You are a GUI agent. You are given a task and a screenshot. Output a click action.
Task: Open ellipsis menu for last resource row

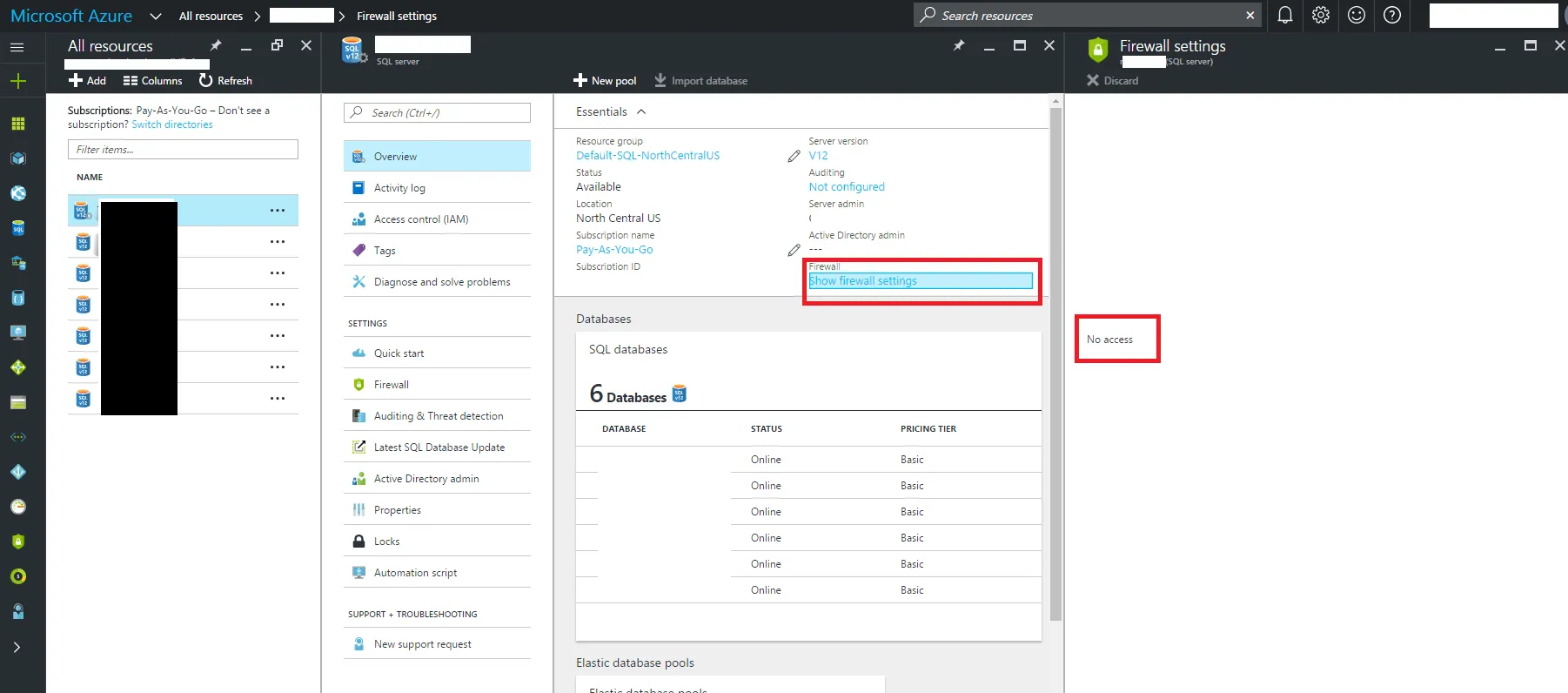click(278, 398)
